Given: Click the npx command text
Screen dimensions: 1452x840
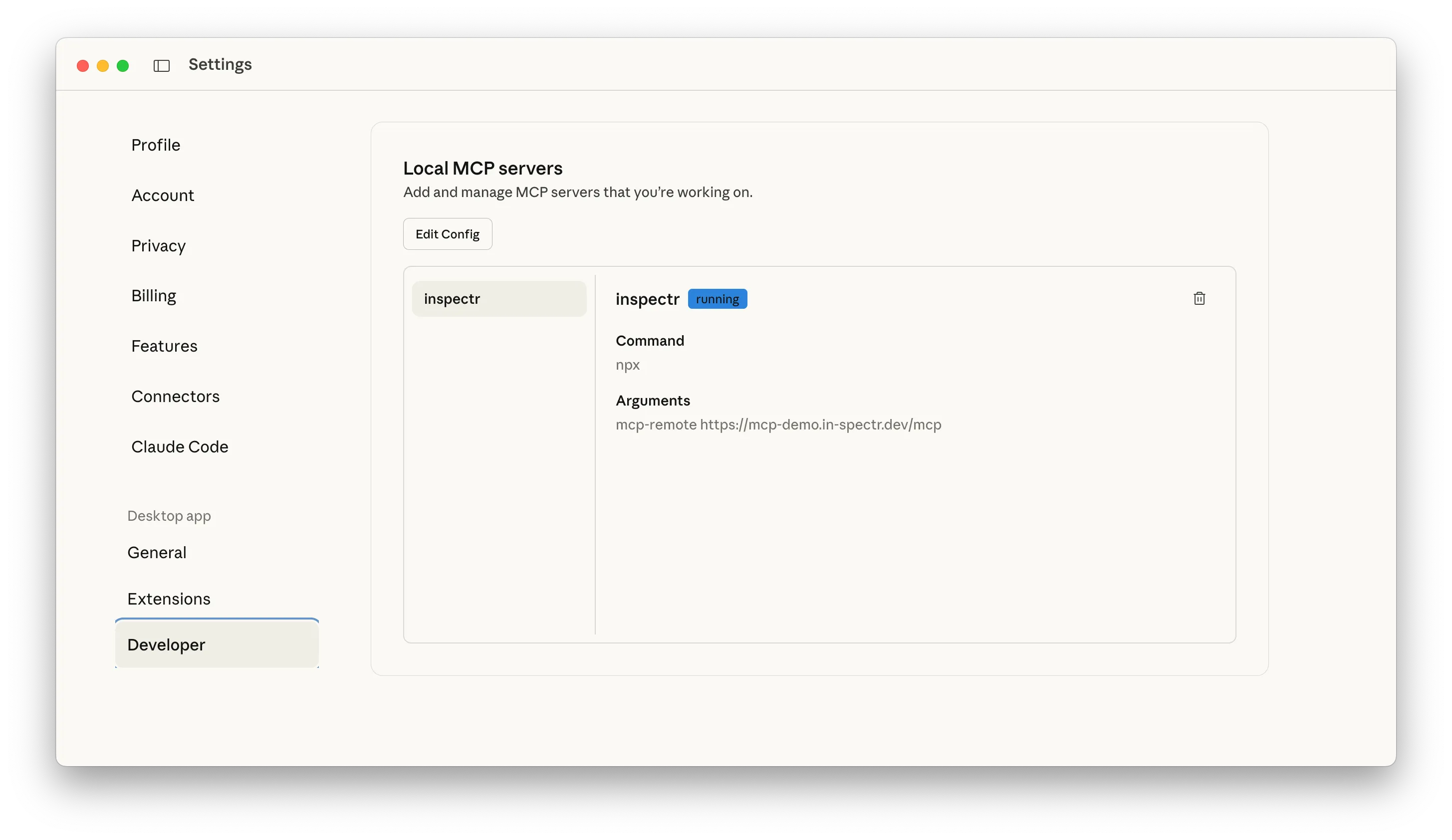Looking at the screenshot, I should pos(628,365).
